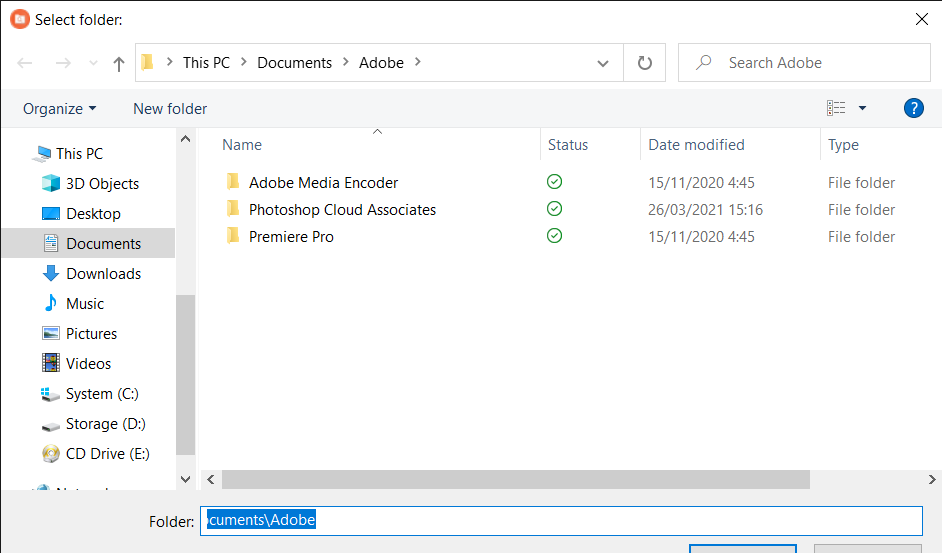Click sync status icon for Premiere Pro
Image resolution: width=942 pixels, height=553 pixels.
pos(555,236)
